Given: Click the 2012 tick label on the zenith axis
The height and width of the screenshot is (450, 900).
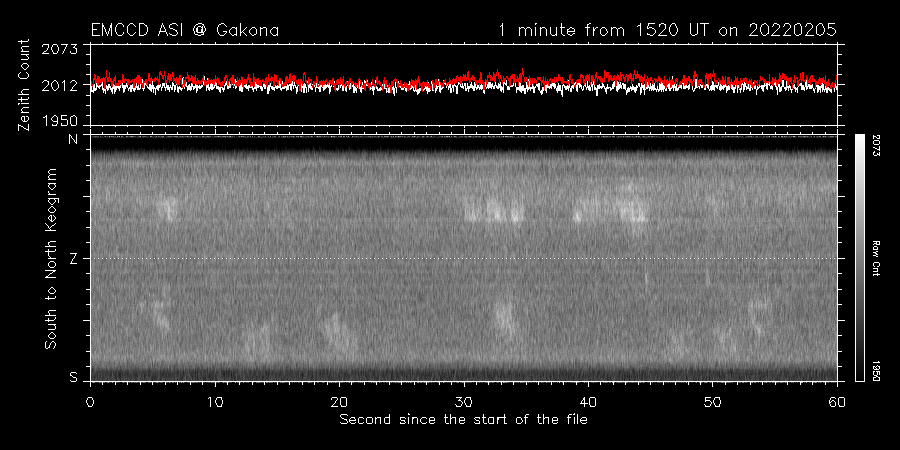Looking at the screenshot, I should [61, 86].
